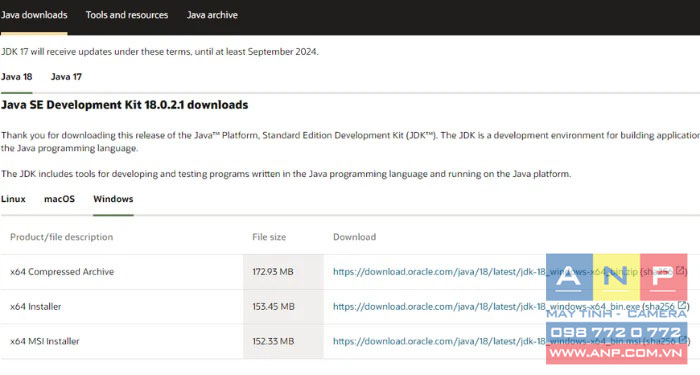Switch to the macOS downloads tab

[59, 199]
